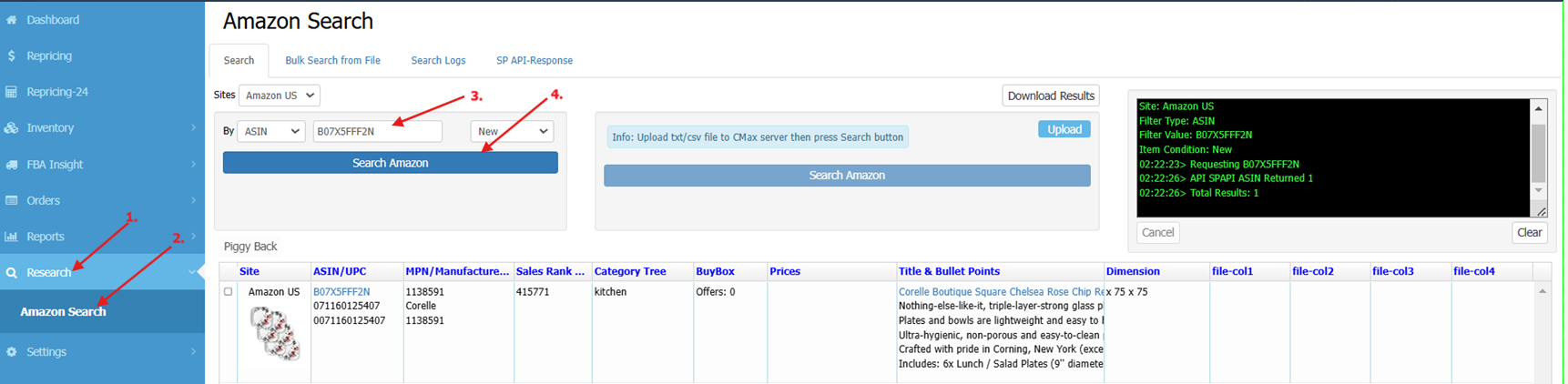
Task: Click the ASIN value input field
Action: point(377,132)
